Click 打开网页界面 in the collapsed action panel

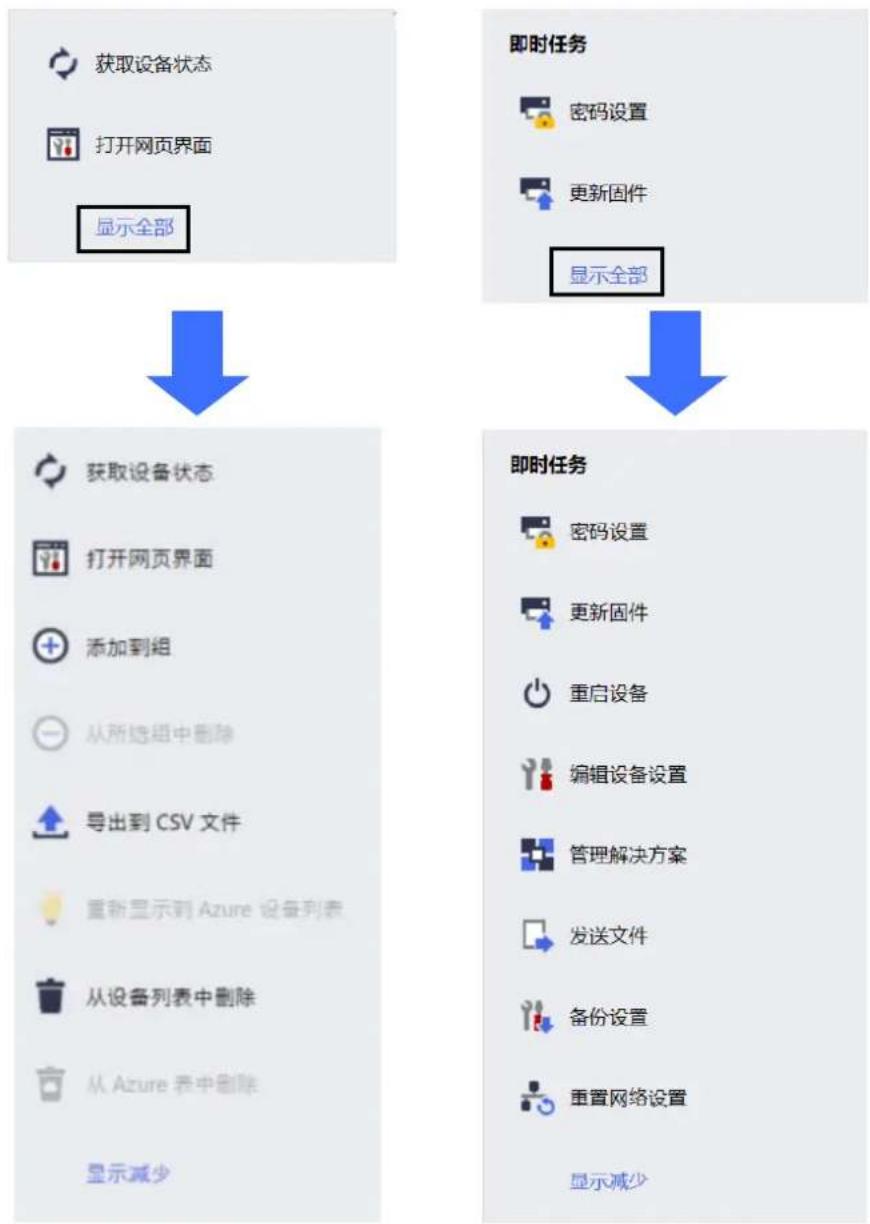coord(153,146)
